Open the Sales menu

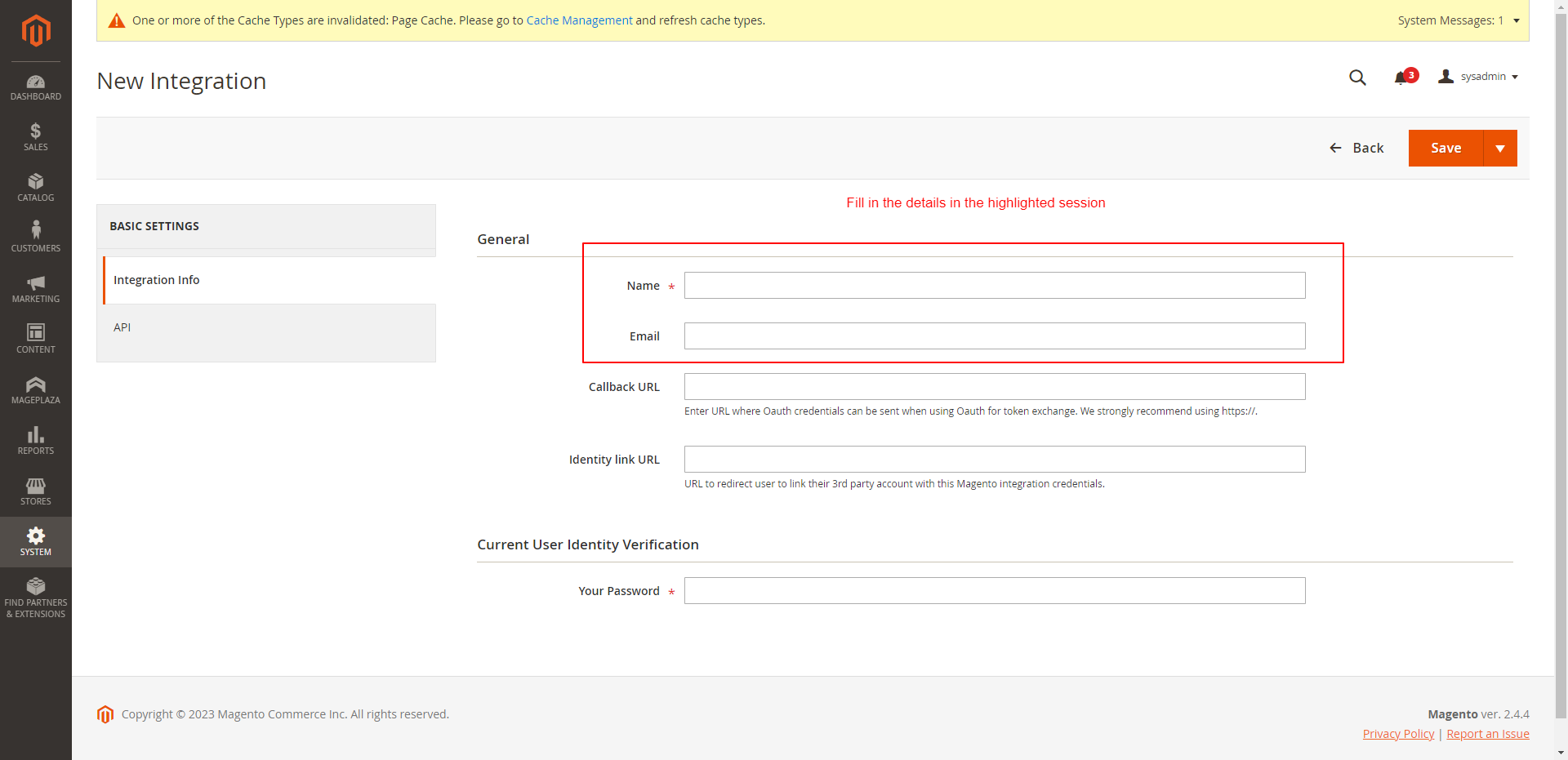pos(36,137)
